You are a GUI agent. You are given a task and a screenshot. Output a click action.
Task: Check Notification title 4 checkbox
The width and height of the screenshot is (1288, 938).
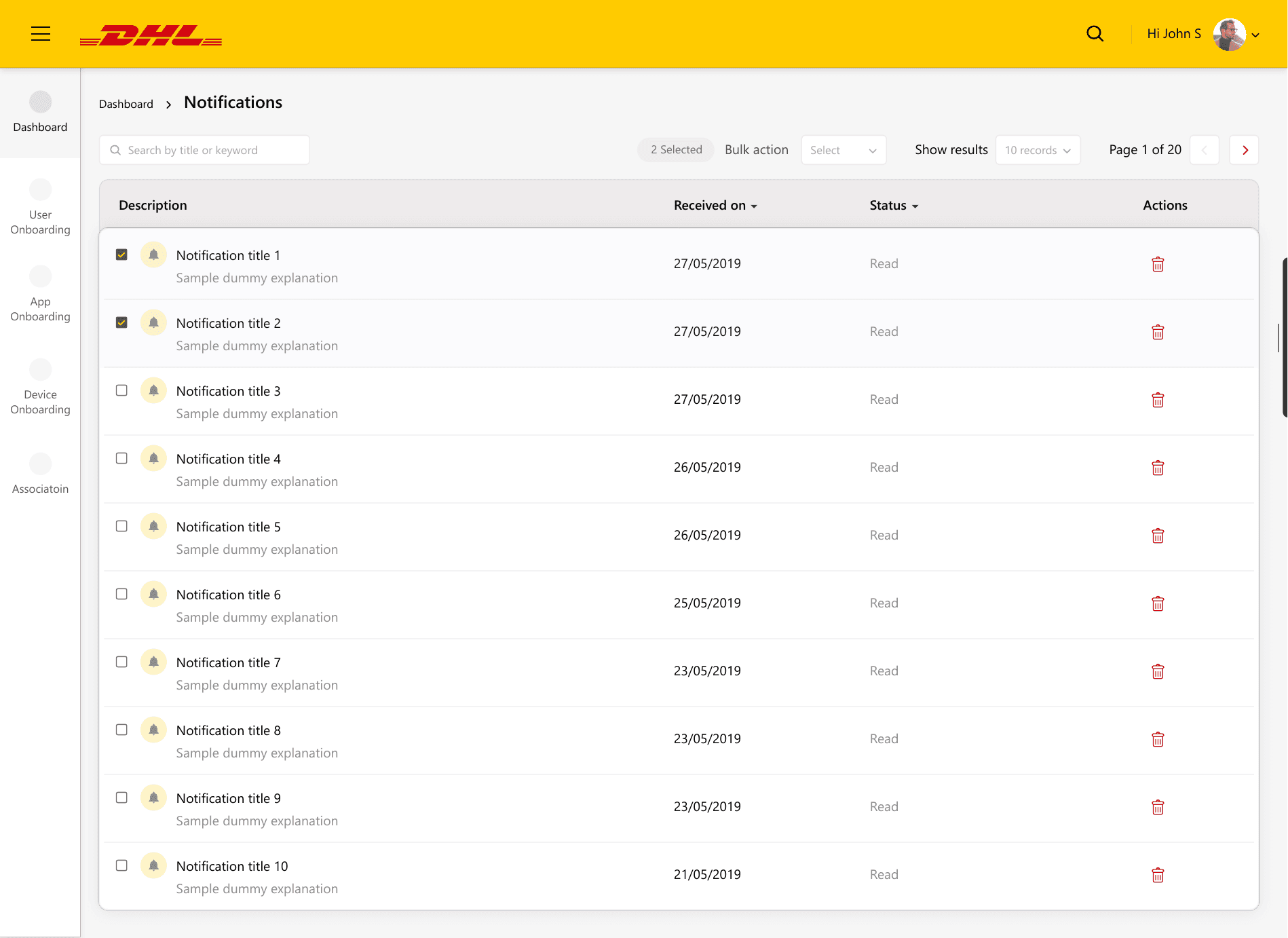point(121,458)
